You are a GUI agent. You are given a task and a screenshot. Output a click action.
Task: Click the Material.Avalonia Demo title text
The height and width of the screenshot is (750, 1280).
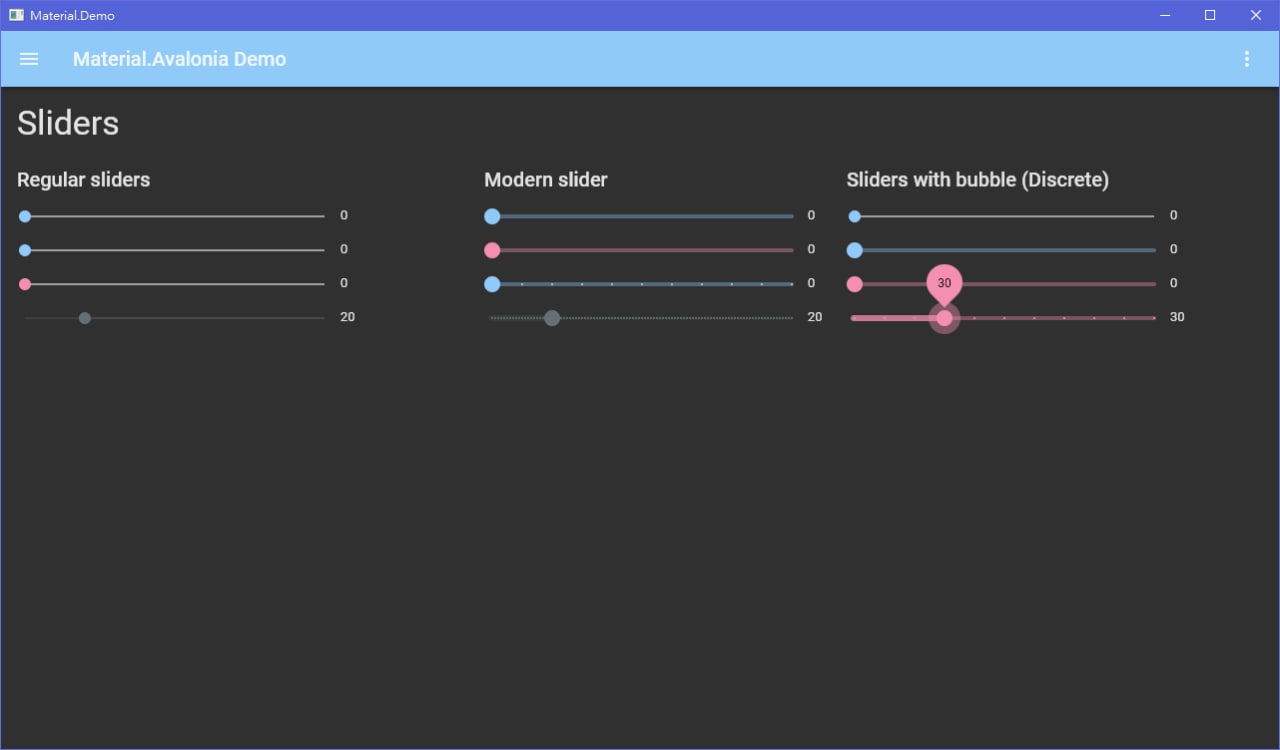coord(180,59)
